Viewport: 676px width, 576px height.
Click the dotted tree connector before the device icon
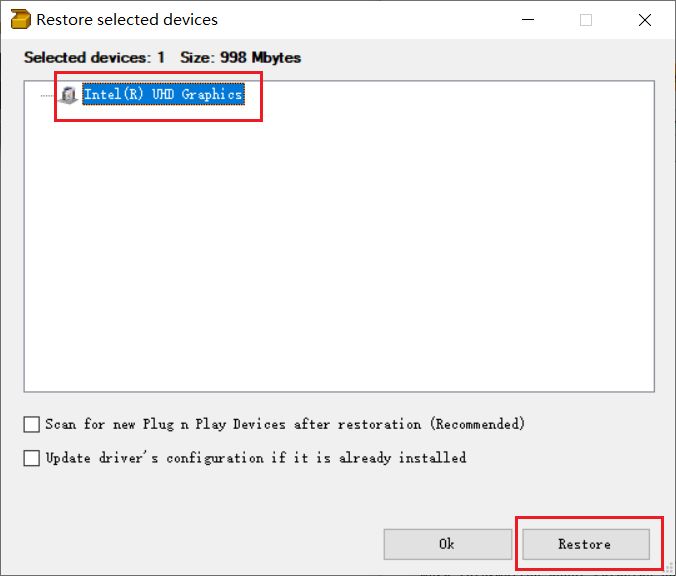pyautogui.click(x=48, y=96)
